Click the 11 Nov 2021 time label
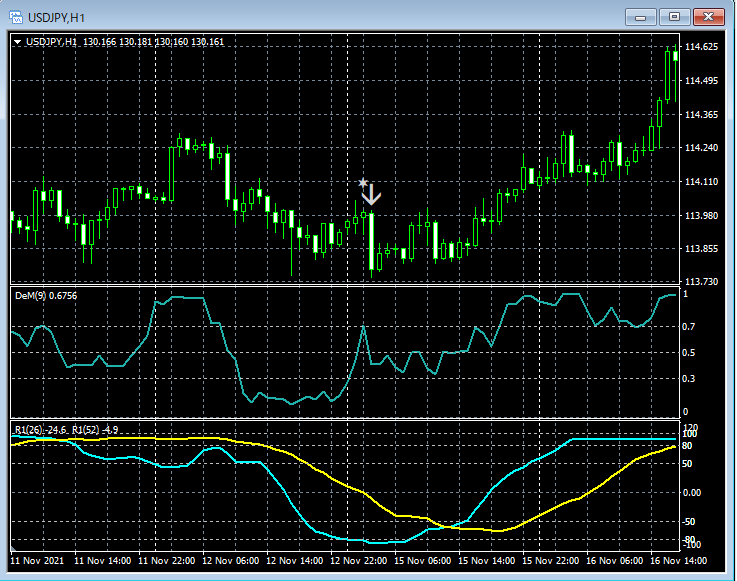 click(x=37, y=560)
